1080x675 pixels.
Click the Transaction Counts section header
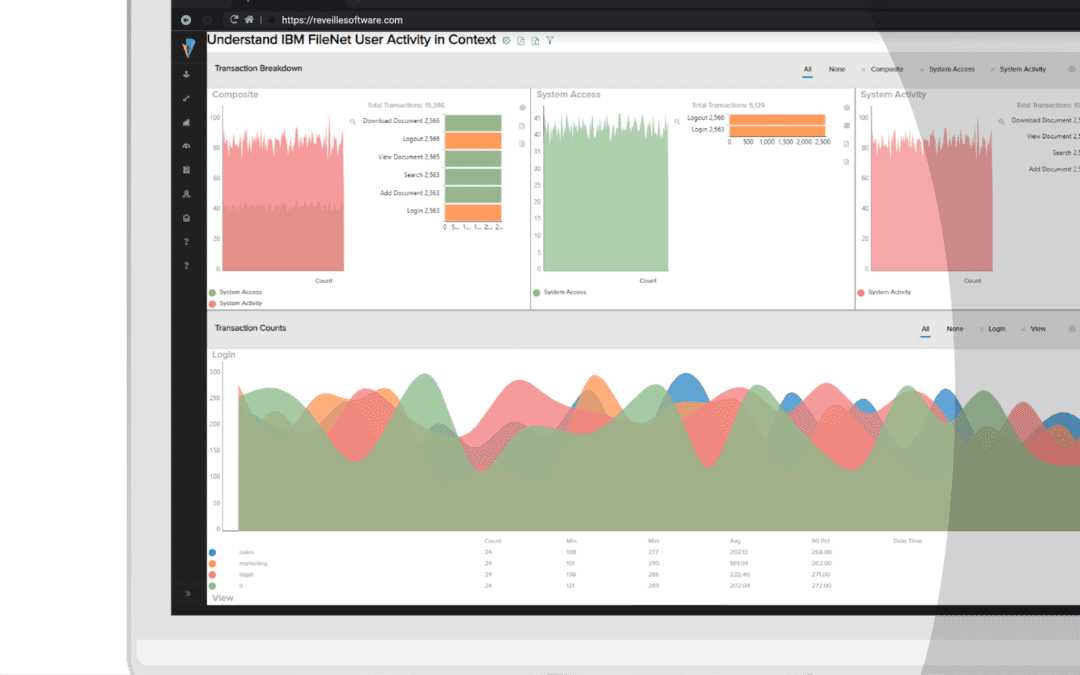(x=250, y=328)
